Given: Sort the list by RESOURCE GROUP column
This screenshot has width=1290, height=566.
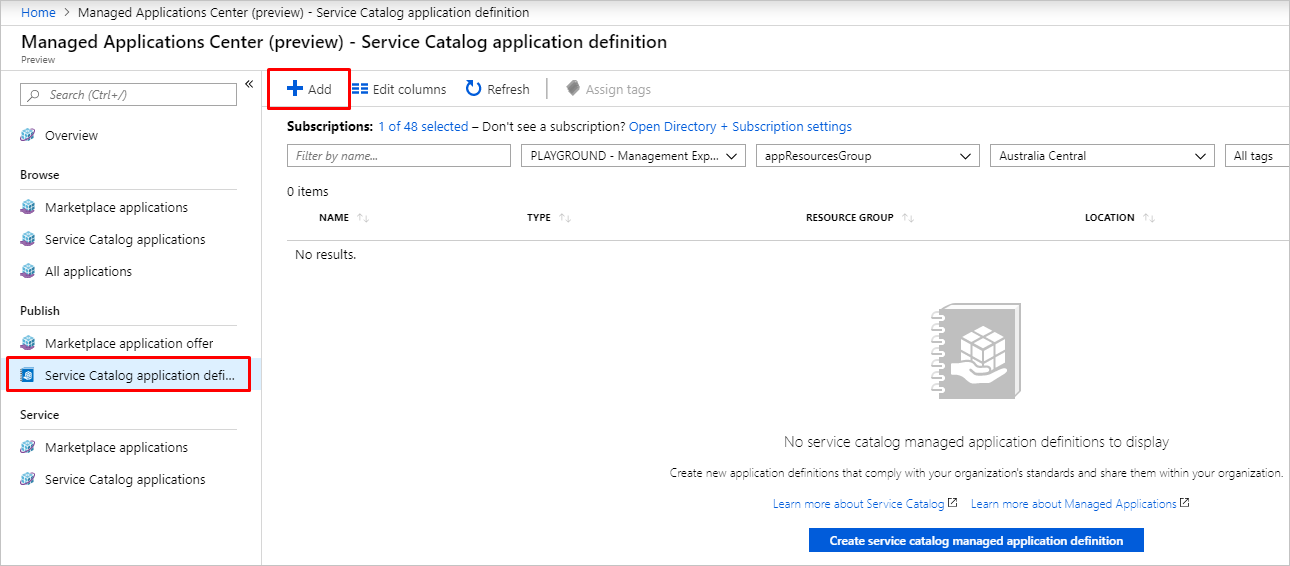Looking at the screenshot, I should [x=850, y=217].
